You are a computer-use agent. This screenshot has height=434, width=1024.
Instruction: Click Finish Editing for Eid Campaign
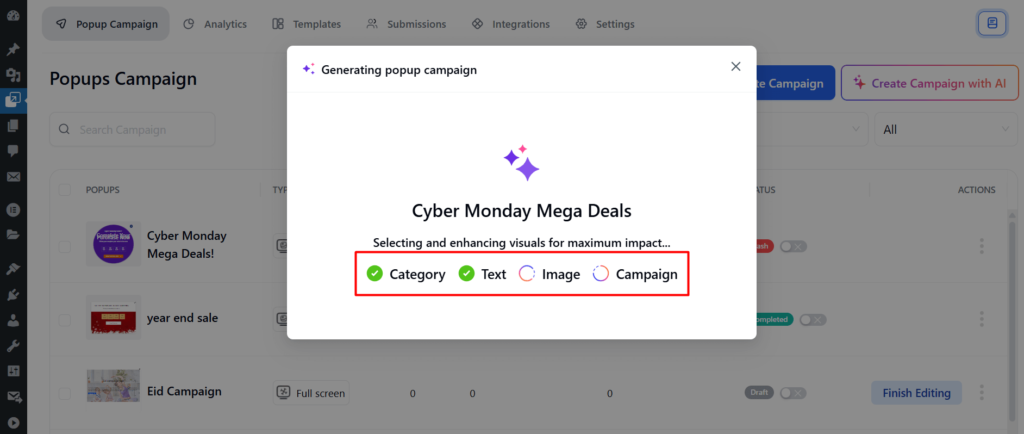(x=916, y=393)
